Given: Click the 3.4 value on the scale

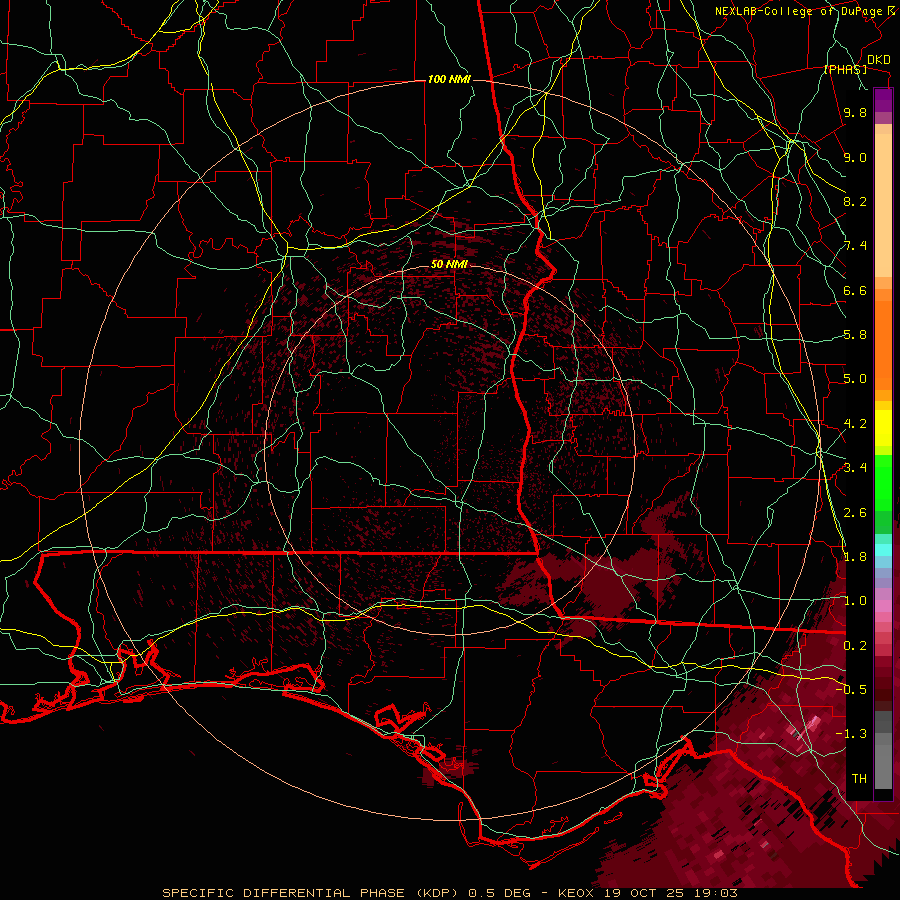Looking at the screenshot, I should 855,468.
